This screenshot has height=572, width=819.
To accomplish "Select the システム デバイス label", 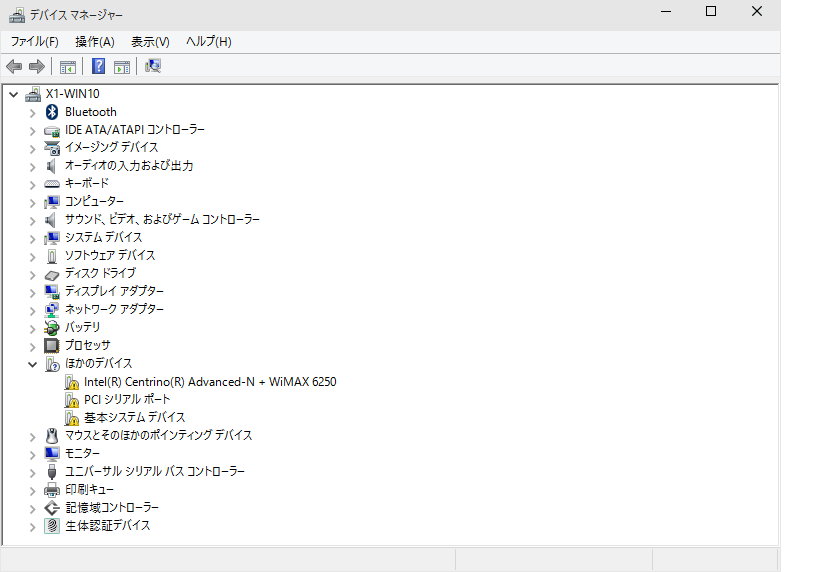I will 103,237.
